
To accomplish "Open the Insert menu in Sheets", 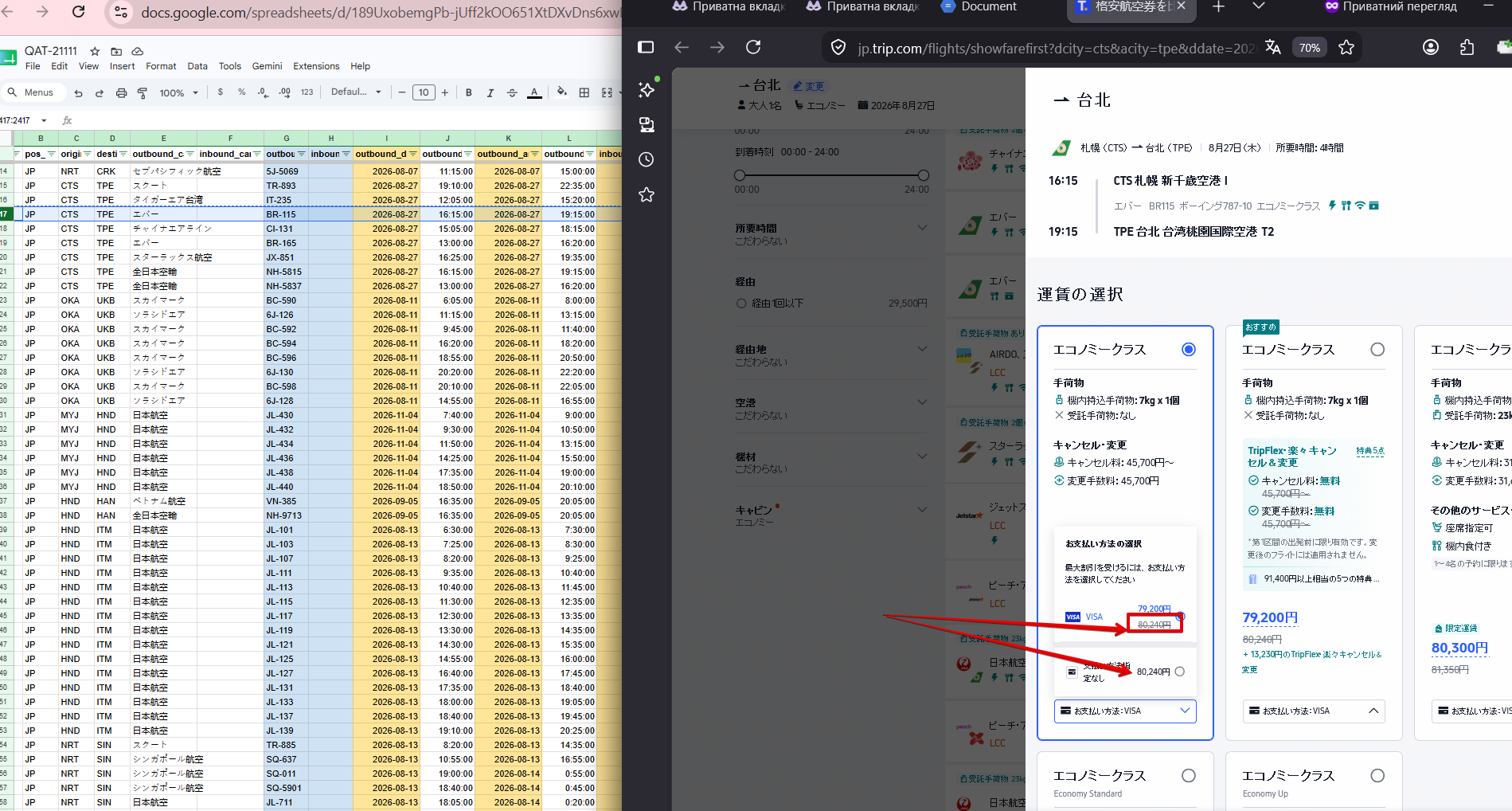I will [122, 66].
